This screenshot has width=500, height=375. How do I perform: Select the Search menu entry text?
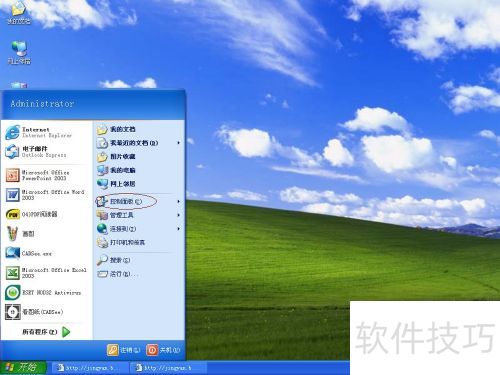click(x=120, y=260)
